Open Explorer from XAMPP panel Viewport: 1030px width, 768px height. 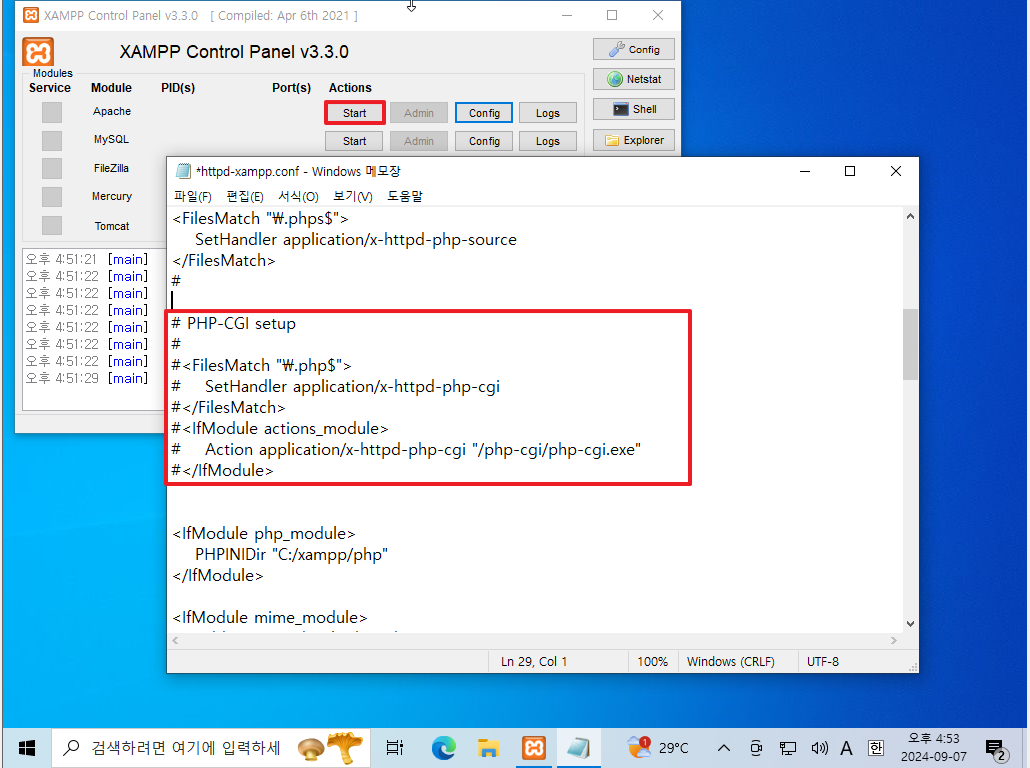pyautogui.click(x=633, y=140)
